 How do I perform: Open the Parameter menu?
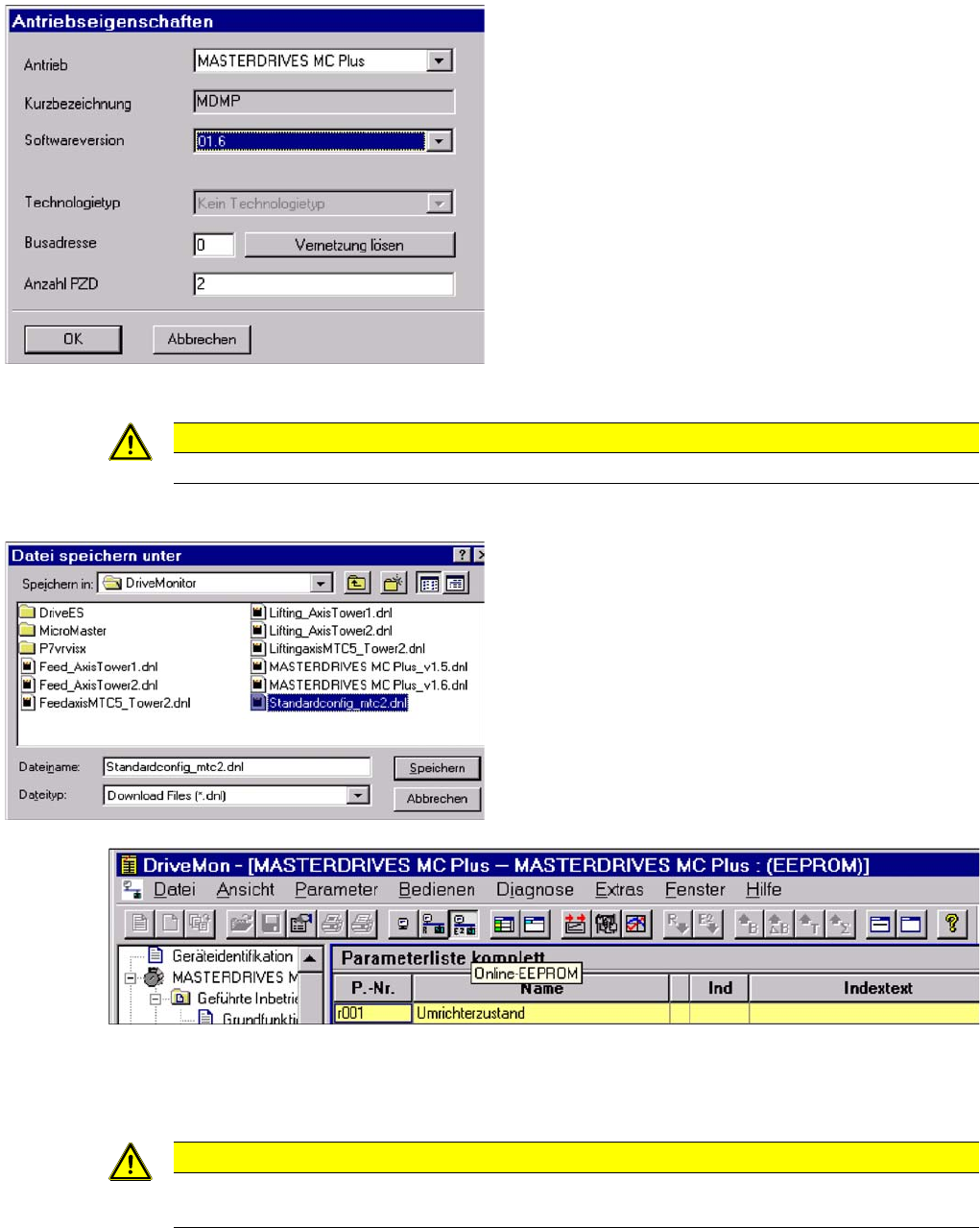[336, 890]
